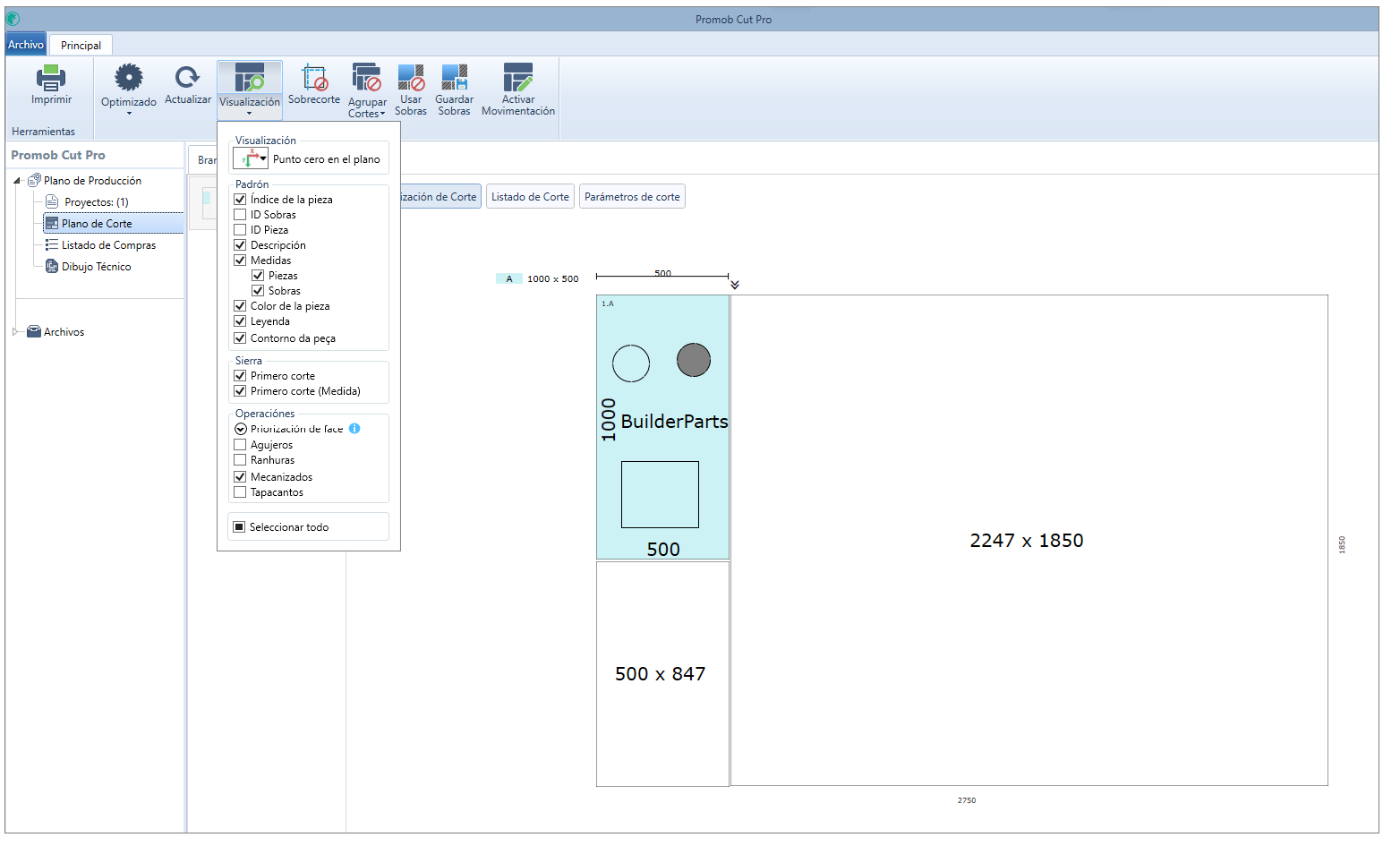The image size is (1400, 846).
Task: Click the "1000 x 500" legend text
Action: click(x=553, y=279)
